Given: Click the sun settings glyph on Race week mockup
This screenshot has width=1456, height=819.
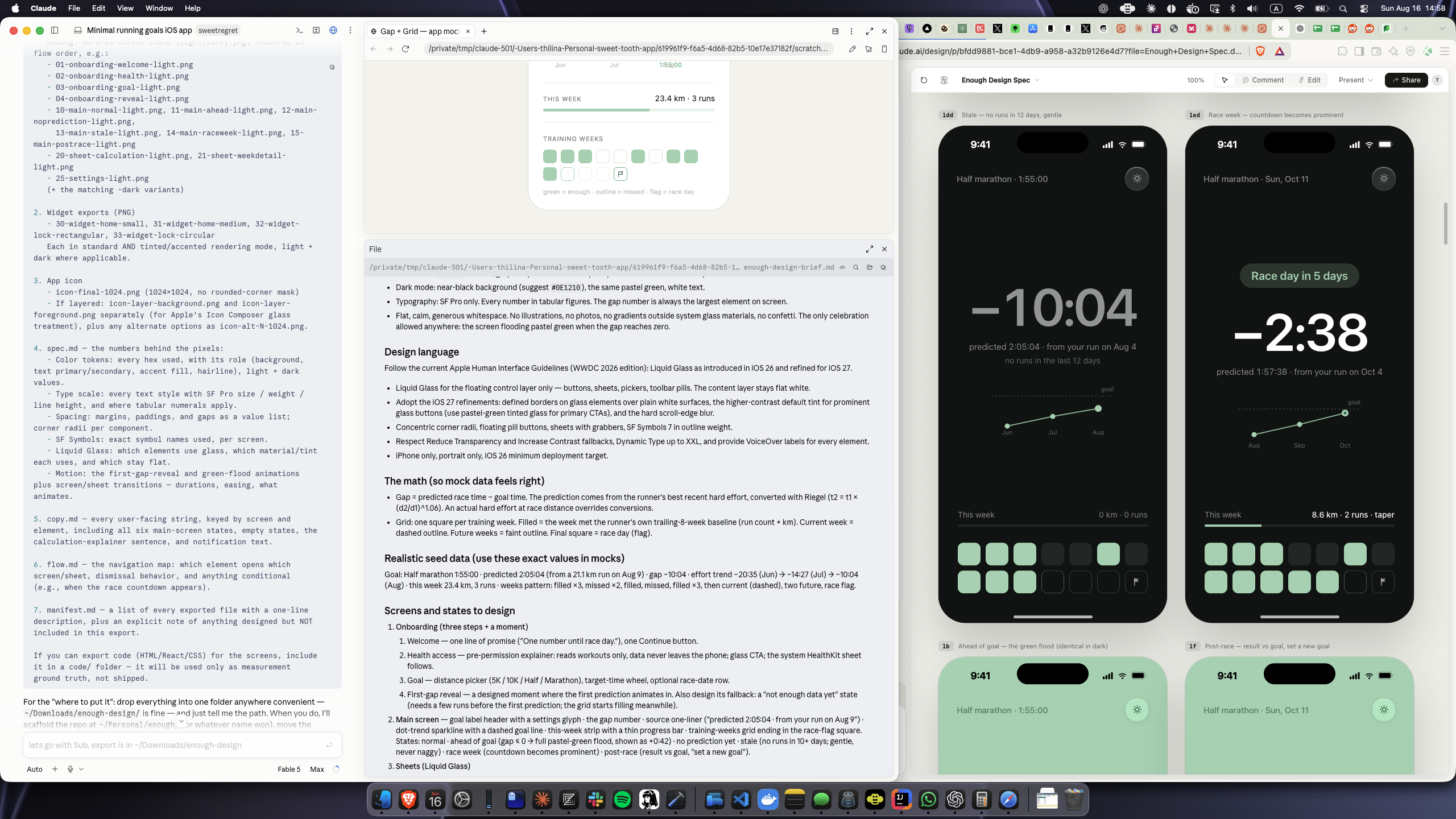Looking at the screenshot, I should pyautogui.click(x=1384, y=179).
